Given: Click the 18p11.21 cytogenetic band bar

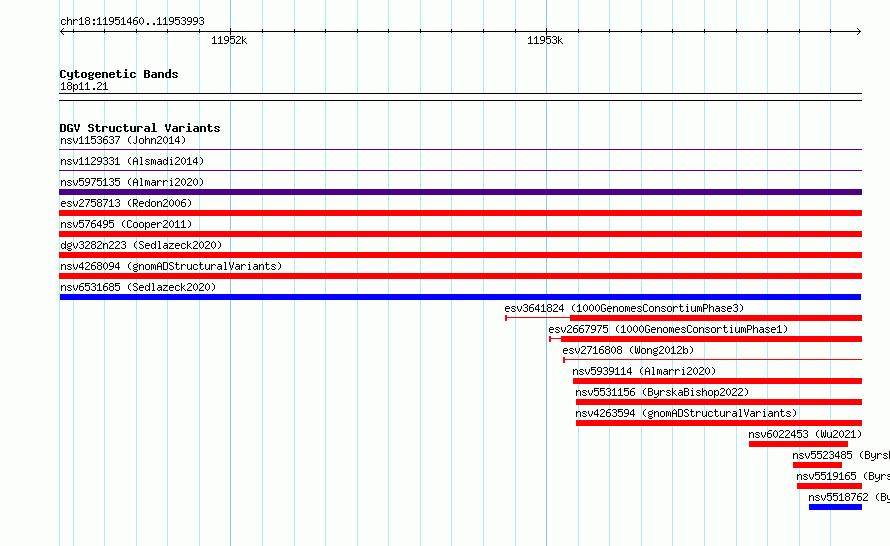Looking at the screenshot, I should (x=460, y=97).
